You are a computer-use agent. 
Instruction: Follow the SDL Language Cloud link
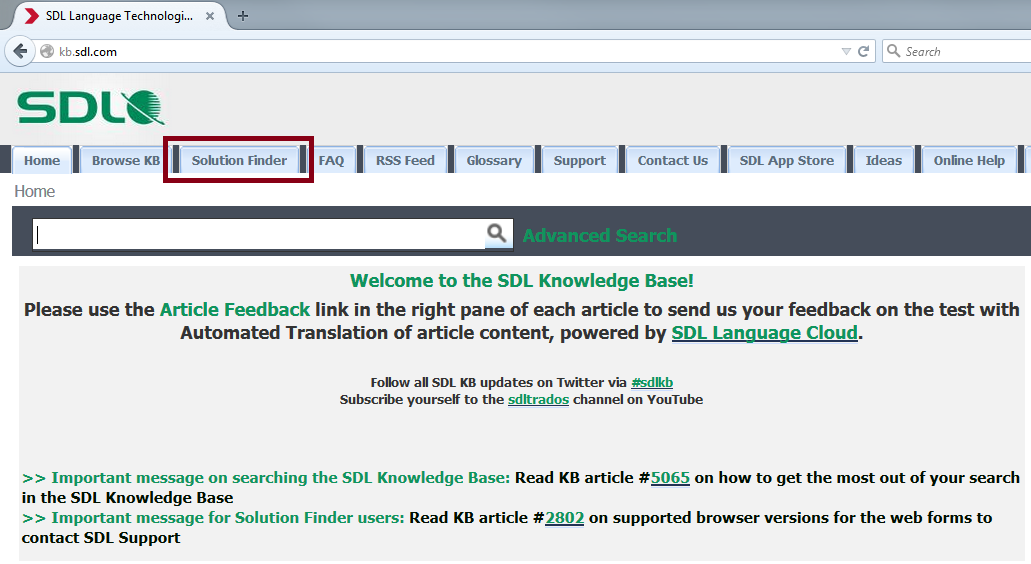pyautogui.click(x=765, y=333)
